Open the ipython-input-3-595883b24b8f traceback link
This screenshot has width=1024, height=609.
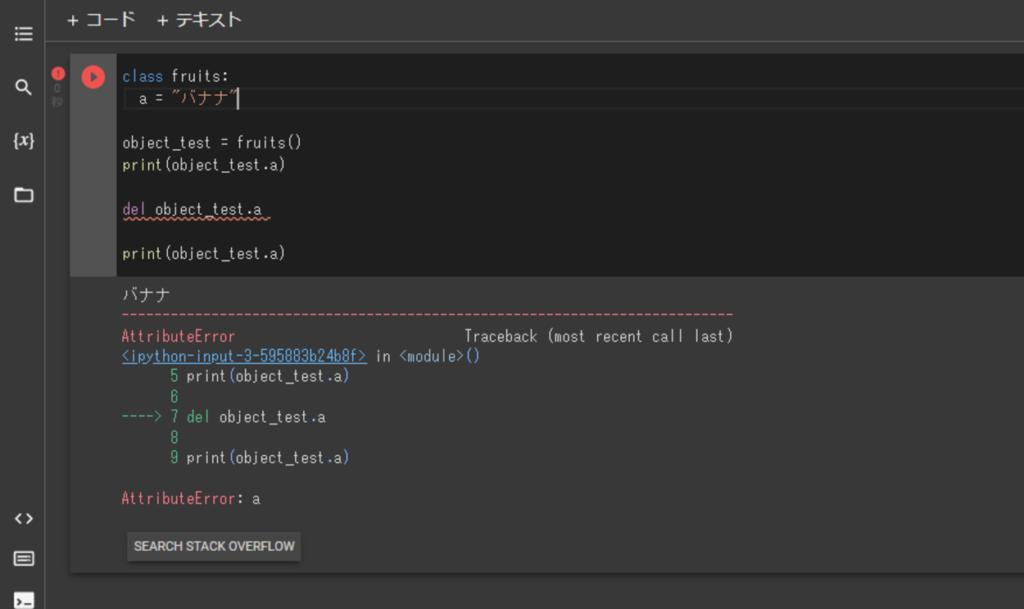tap(244, 356)
